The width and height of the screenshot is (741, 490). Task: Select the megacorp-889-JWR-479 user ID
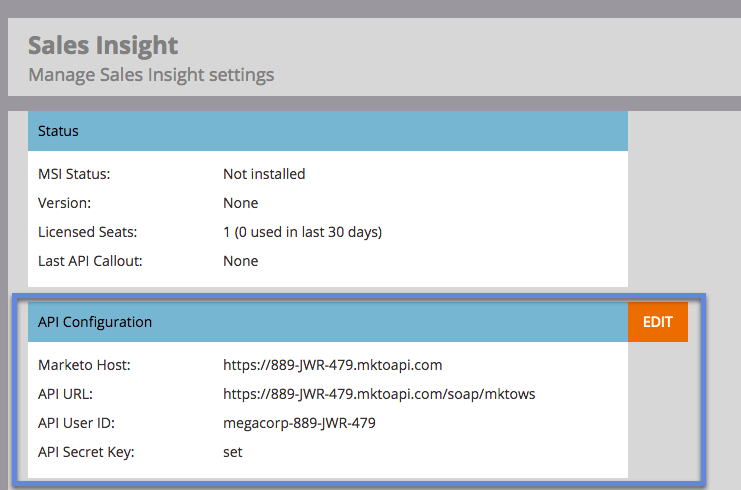click(x=299, y=423)
